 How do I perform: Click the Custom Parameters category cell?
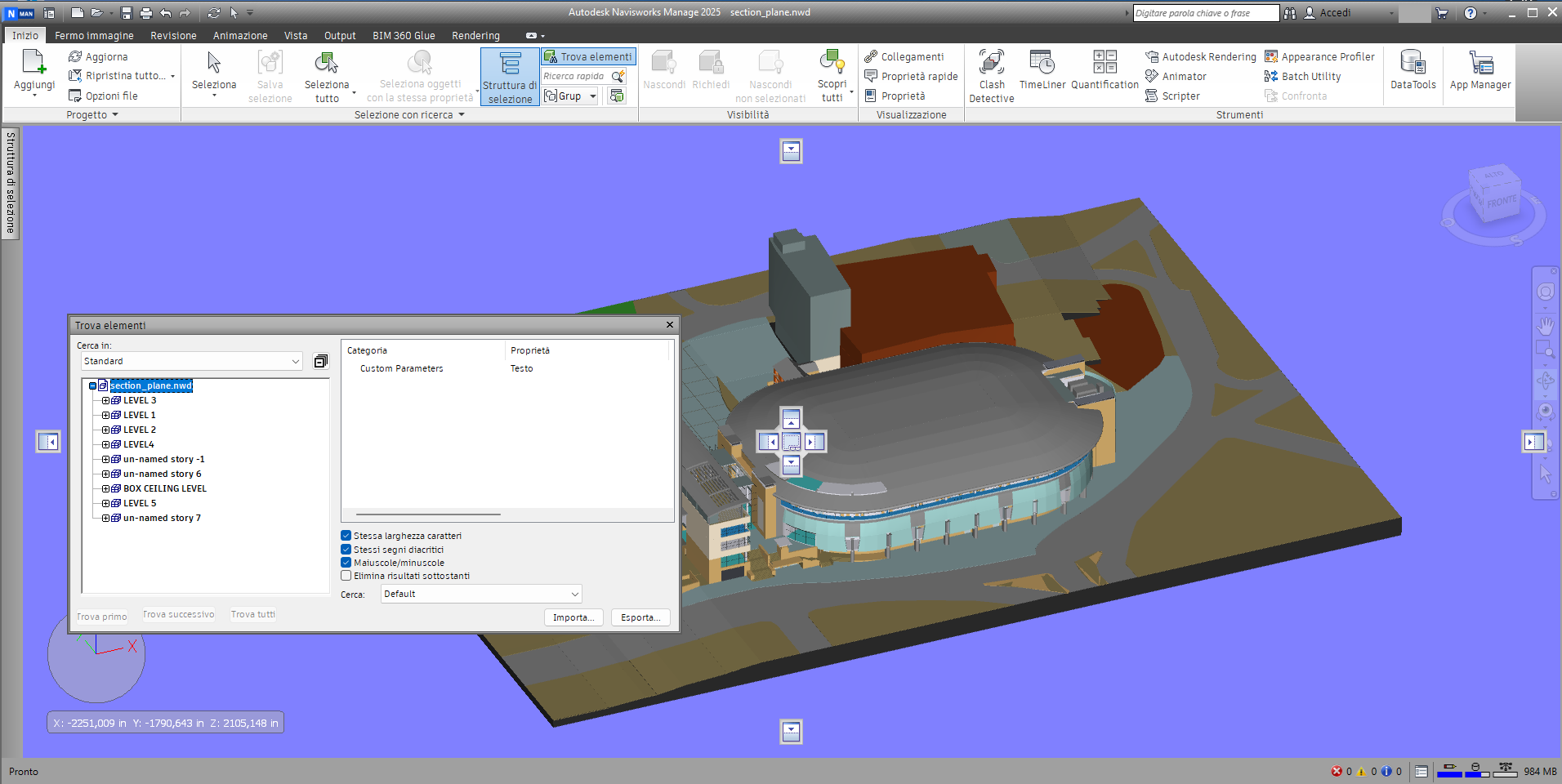402,368
